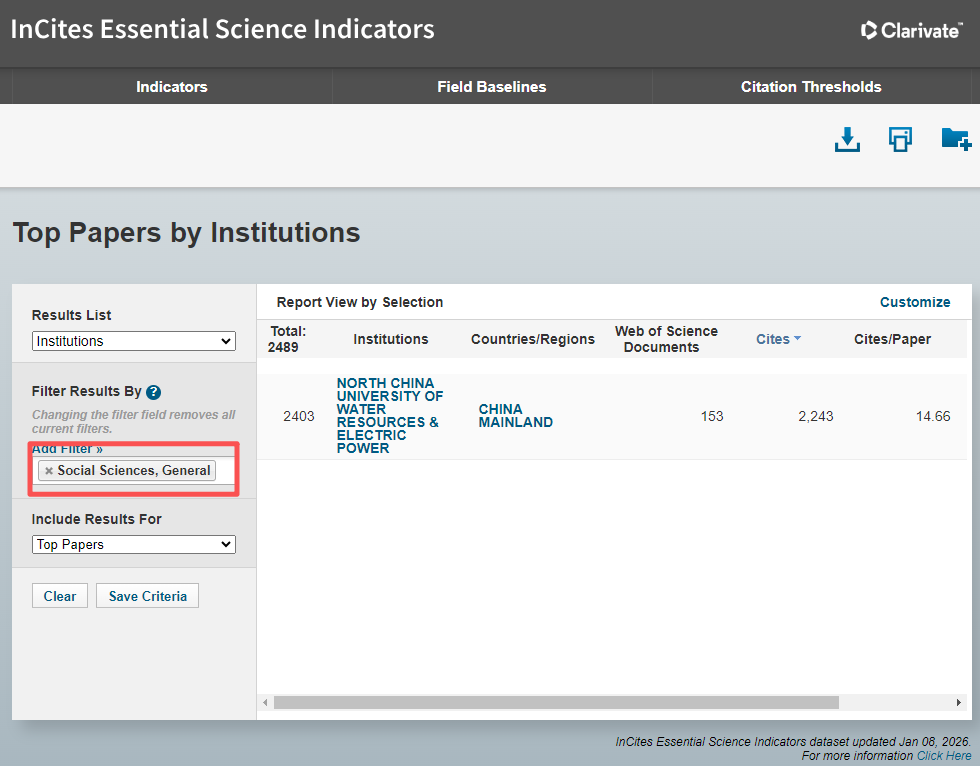
Task: Open the Results List dropdown
Action: (134, 341)
